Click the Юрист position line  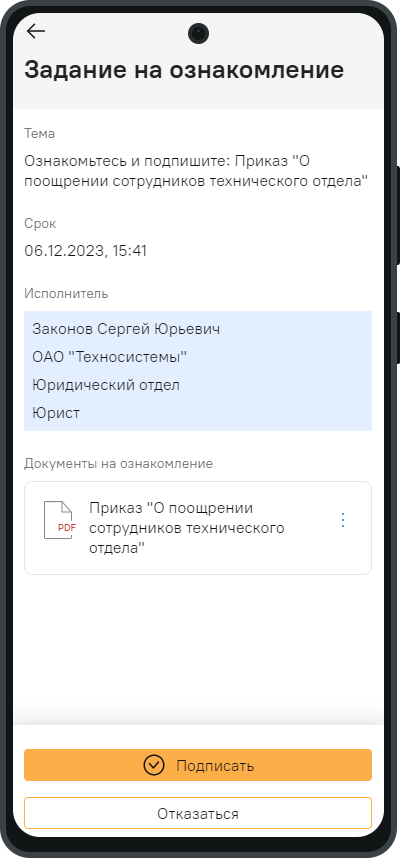click(56, 413)
